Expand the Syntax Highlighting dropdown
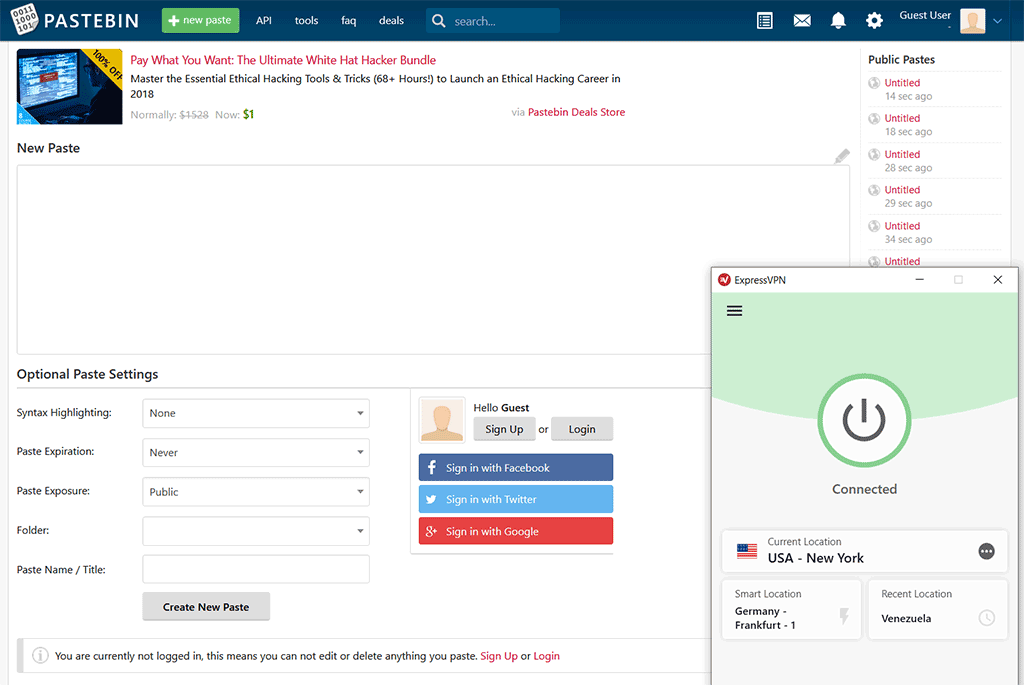 click(256, 413)
